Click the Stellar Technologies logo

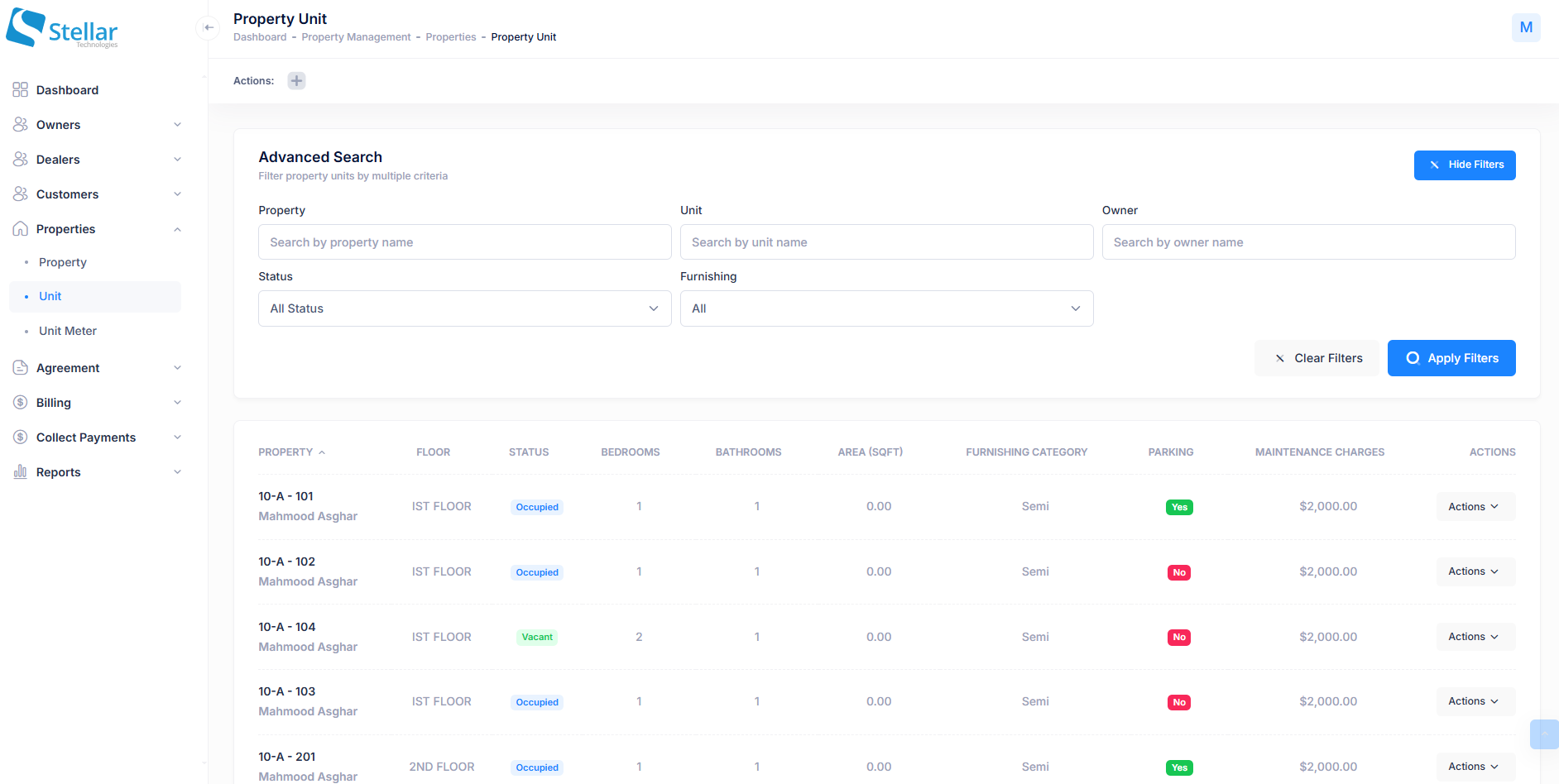pos(63,29)
